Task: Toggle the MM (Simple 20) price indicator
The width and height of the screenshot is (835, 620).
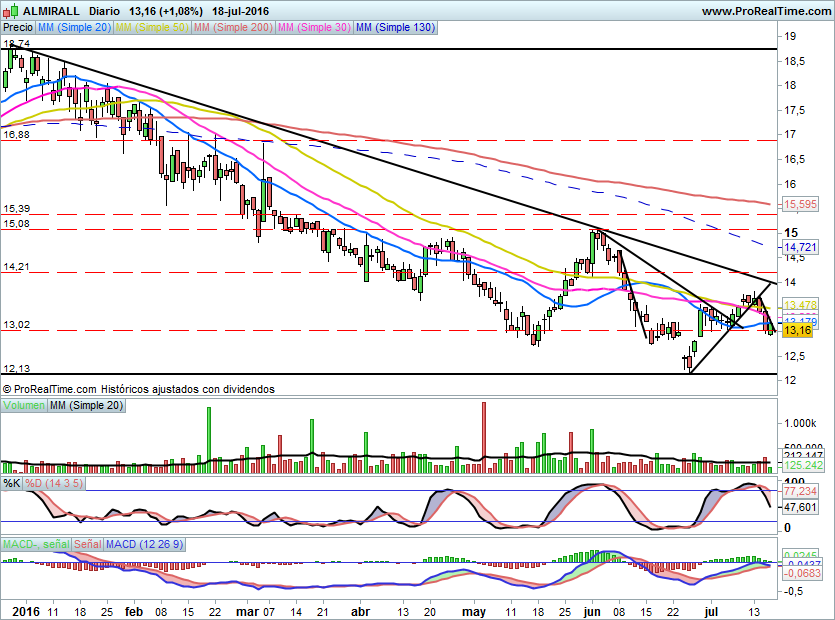Action: coord(75,28)
